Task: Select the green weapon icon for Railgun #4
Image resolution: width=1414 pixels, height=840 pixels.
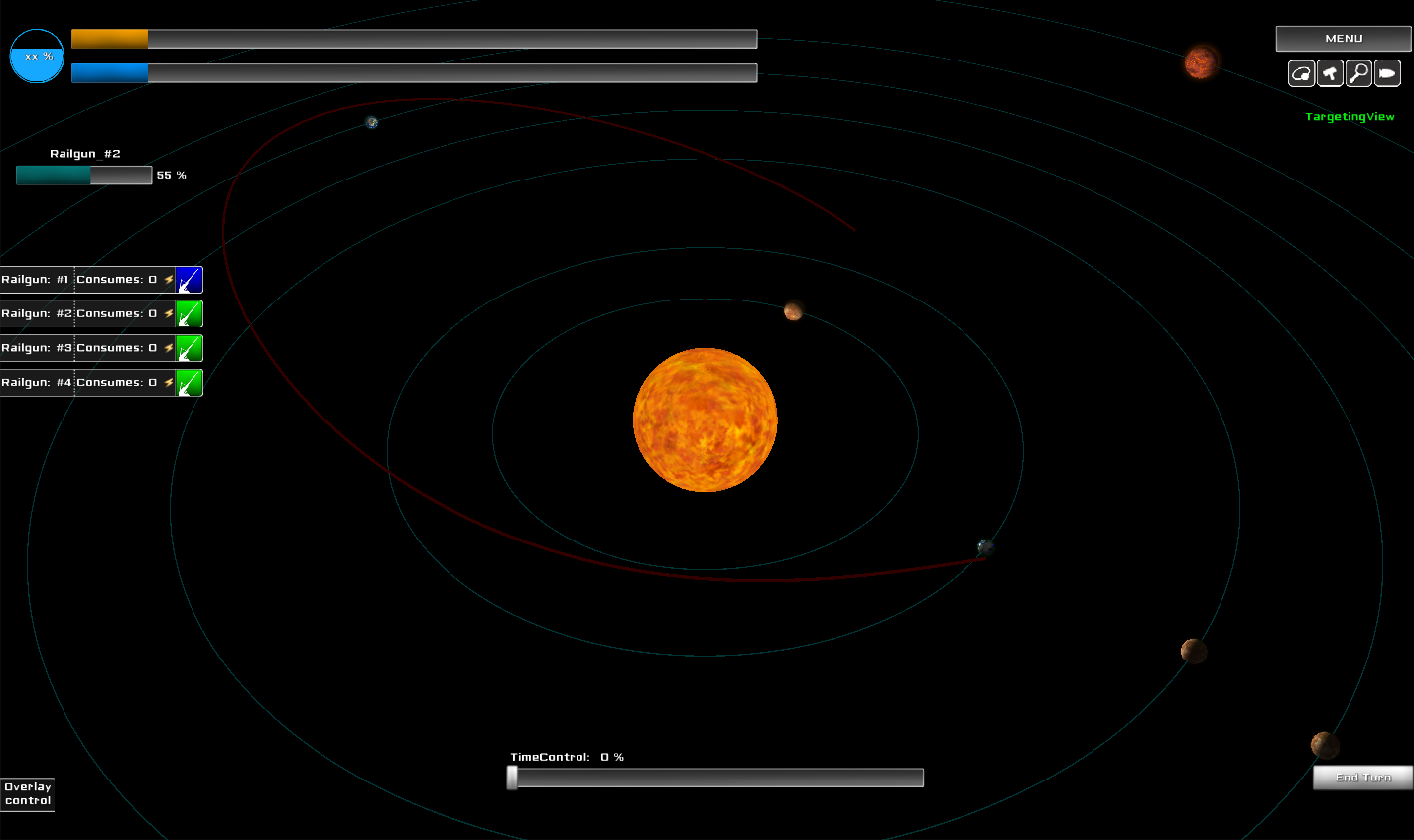Action: pos(191,383)
